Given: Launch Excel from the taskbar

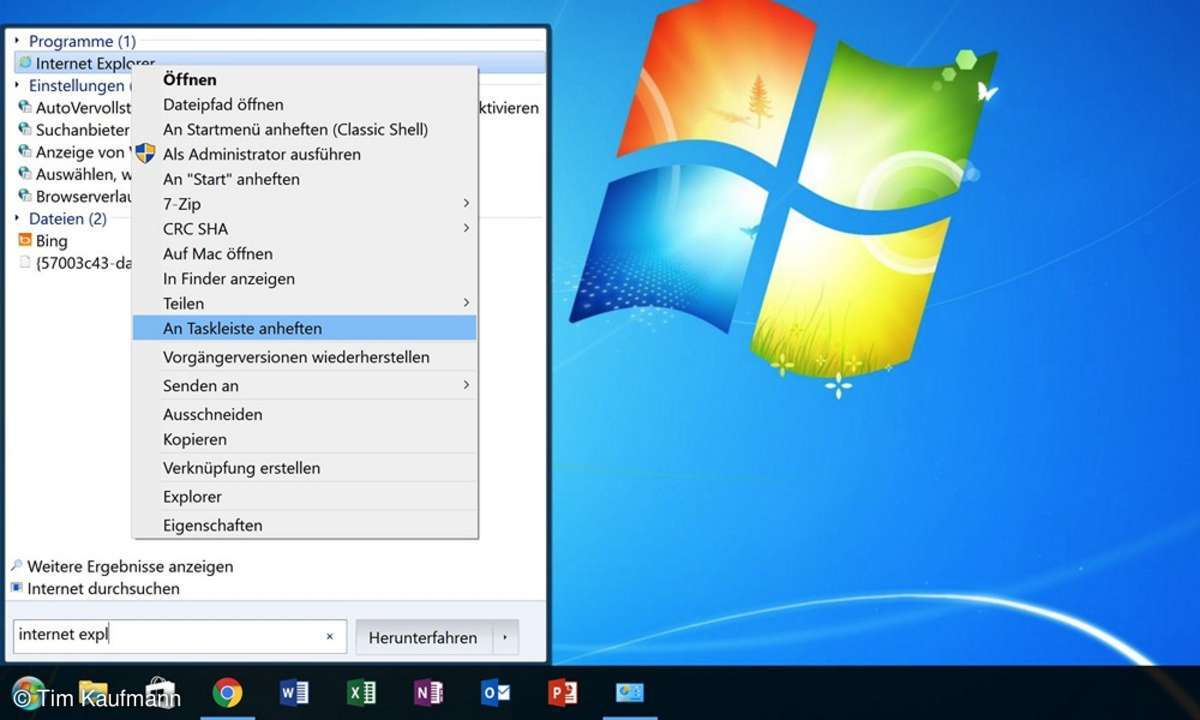Looking at the screenshot, I should tap(361, 692).
